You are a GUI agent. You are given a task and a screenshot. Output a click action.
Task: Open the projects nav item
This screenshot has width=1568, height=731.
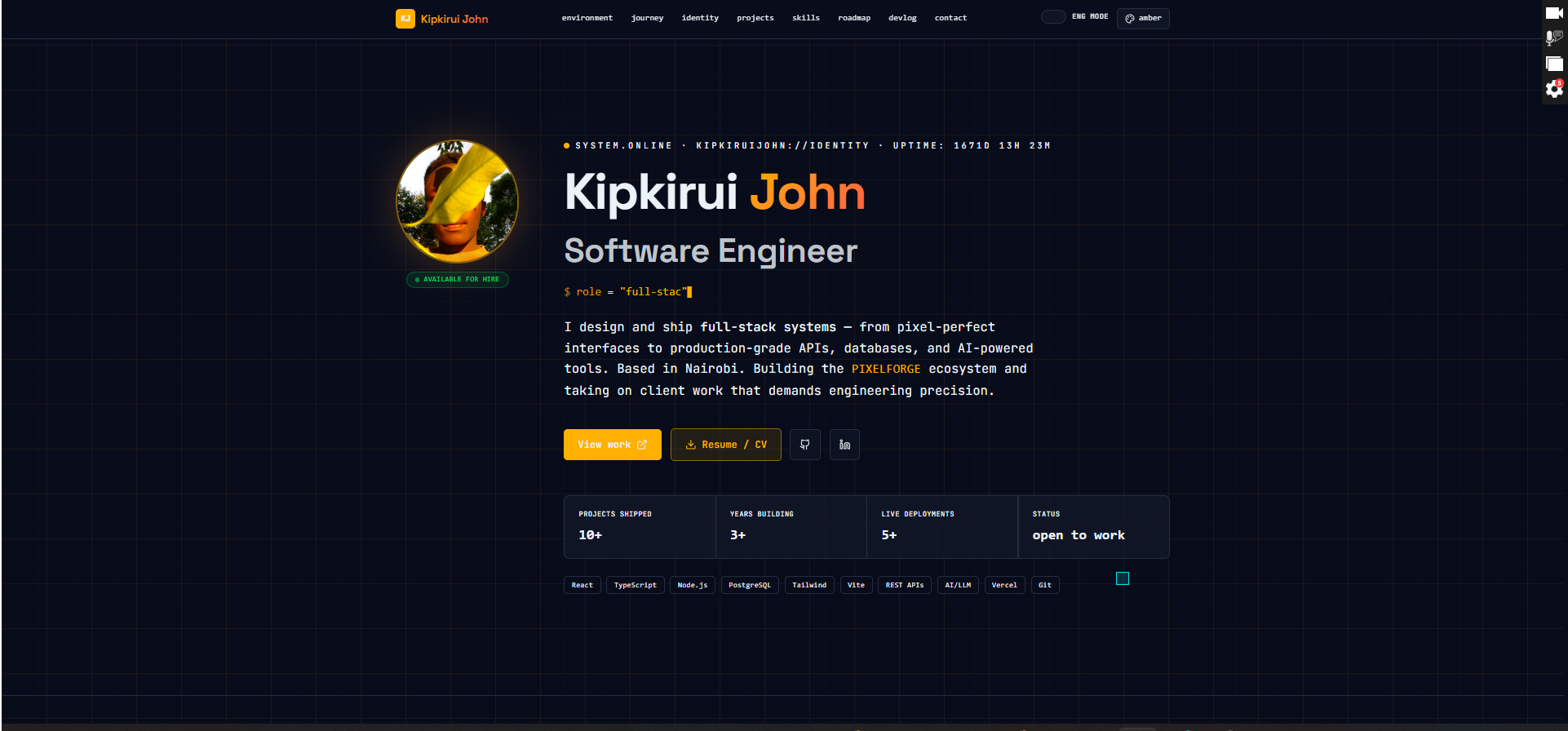pos(755,18)
